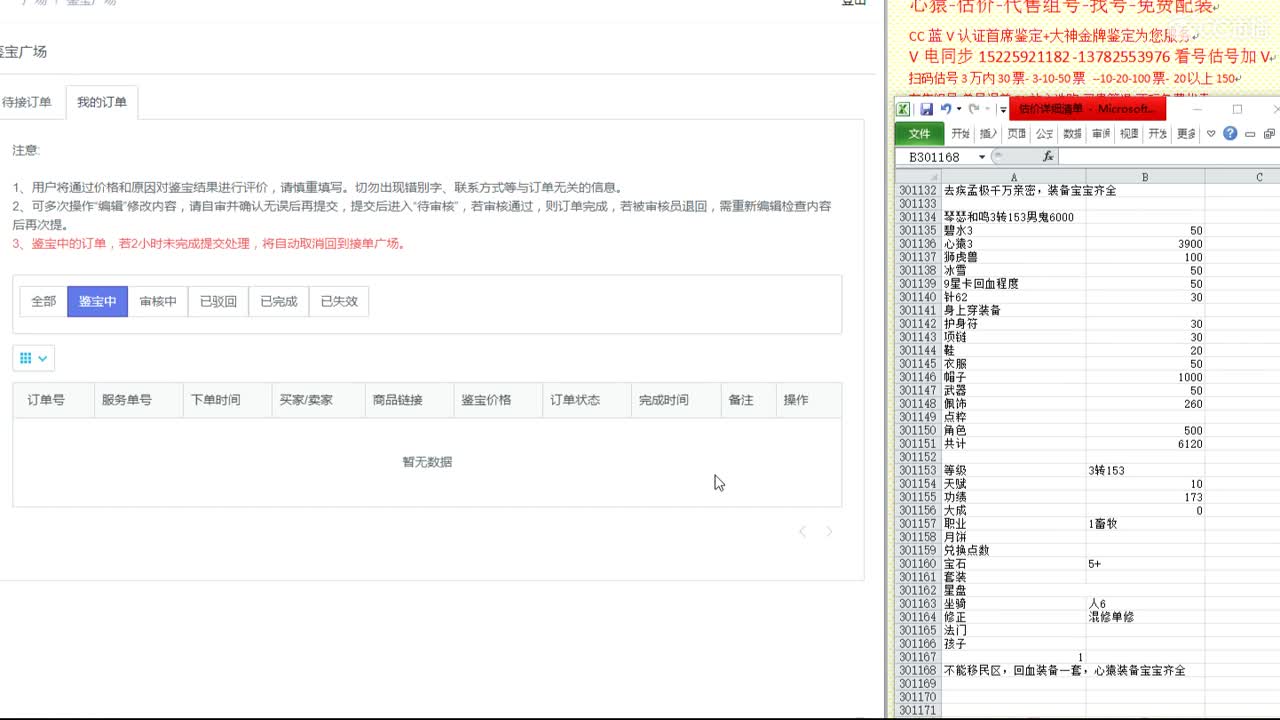1280x720 pixels.
Task: Open the Name Box dropdown arrow
Action: pyautogui.click(x=982, y=157)
